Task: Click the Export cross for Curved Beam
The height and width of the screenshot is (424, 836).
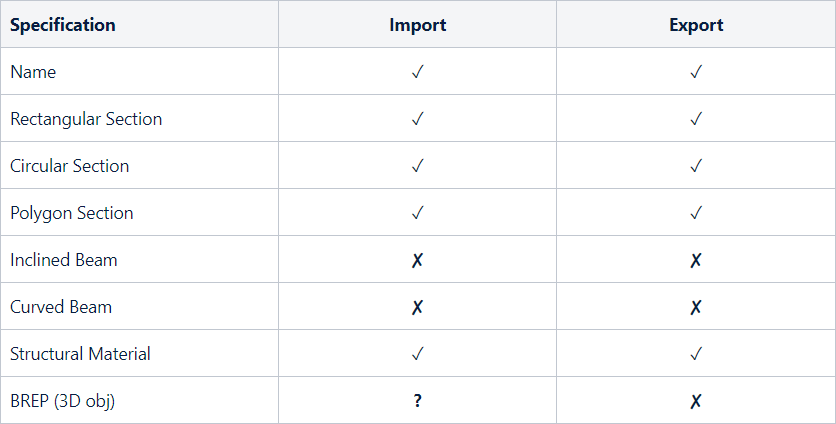Action: 696,307
